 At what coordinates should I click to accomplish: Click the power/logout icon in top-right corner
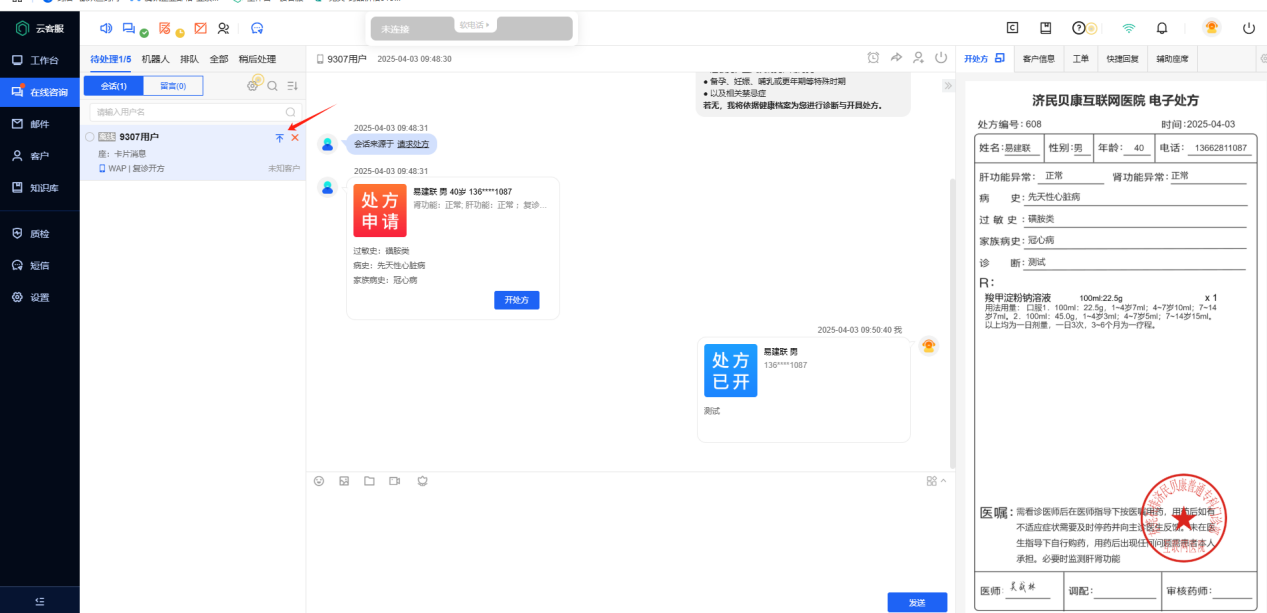(1249, 28)
